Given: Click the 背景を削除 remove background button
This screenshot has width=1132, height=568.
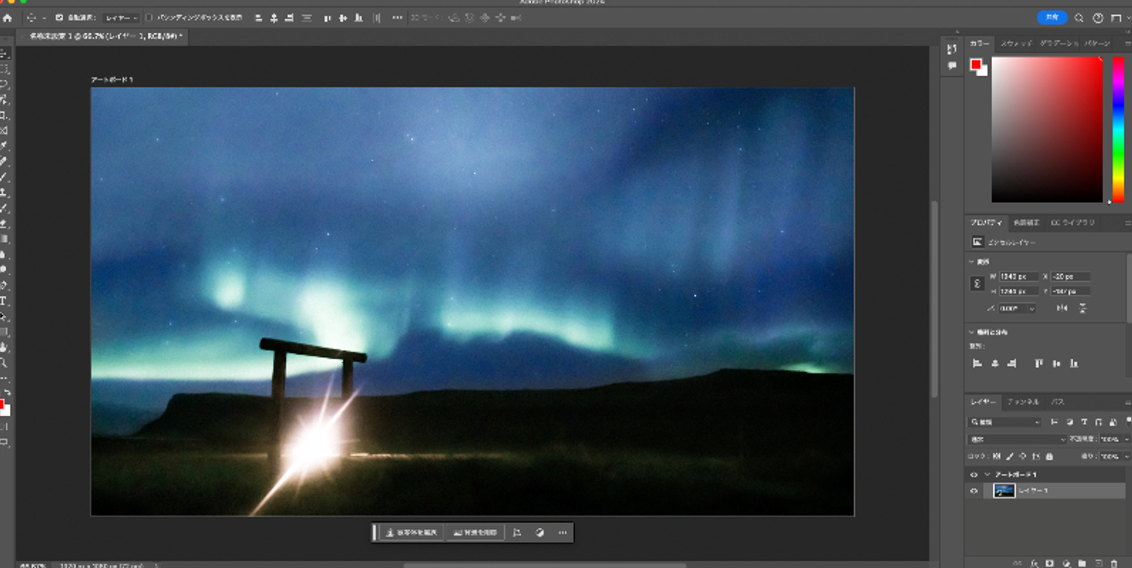Looking at the screenshot, I should pos(475,533).
